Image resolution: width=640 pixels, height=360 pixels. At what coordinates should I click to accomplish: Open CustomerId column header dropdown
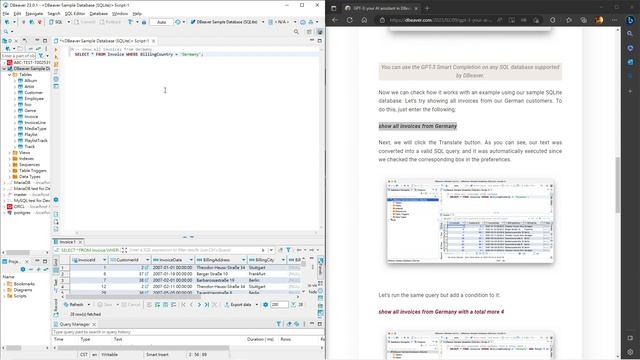point(147,260)
